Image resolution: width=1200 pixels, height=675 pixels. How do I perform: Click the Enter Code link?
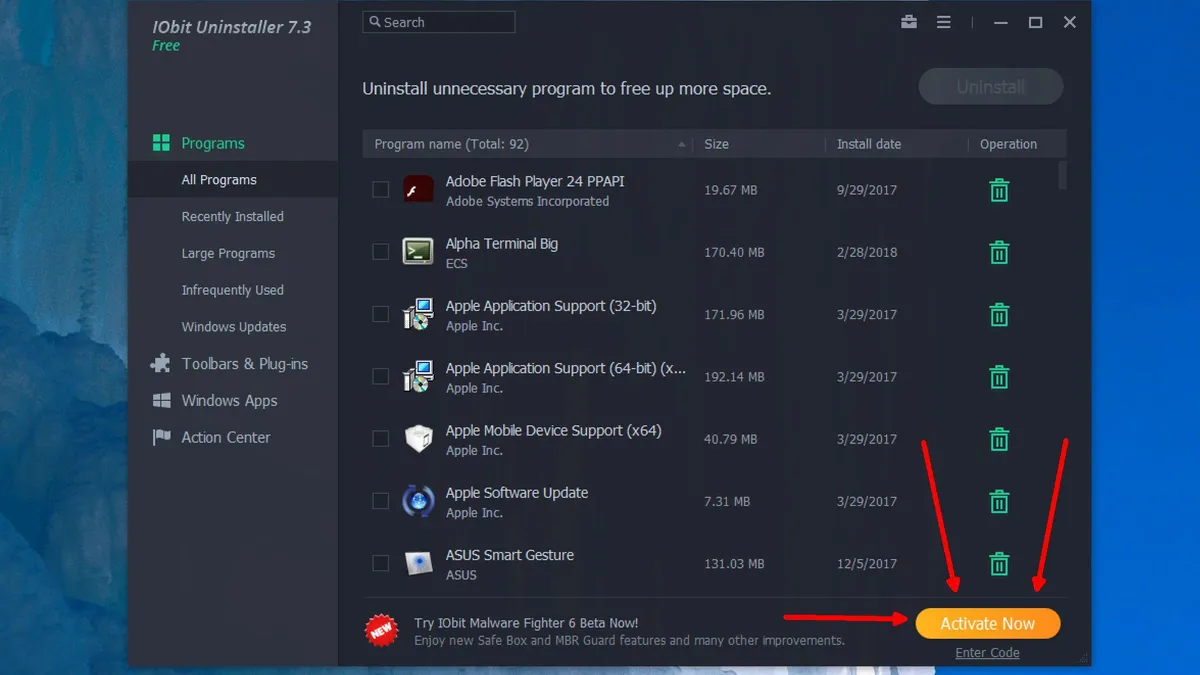pos(987,653)
